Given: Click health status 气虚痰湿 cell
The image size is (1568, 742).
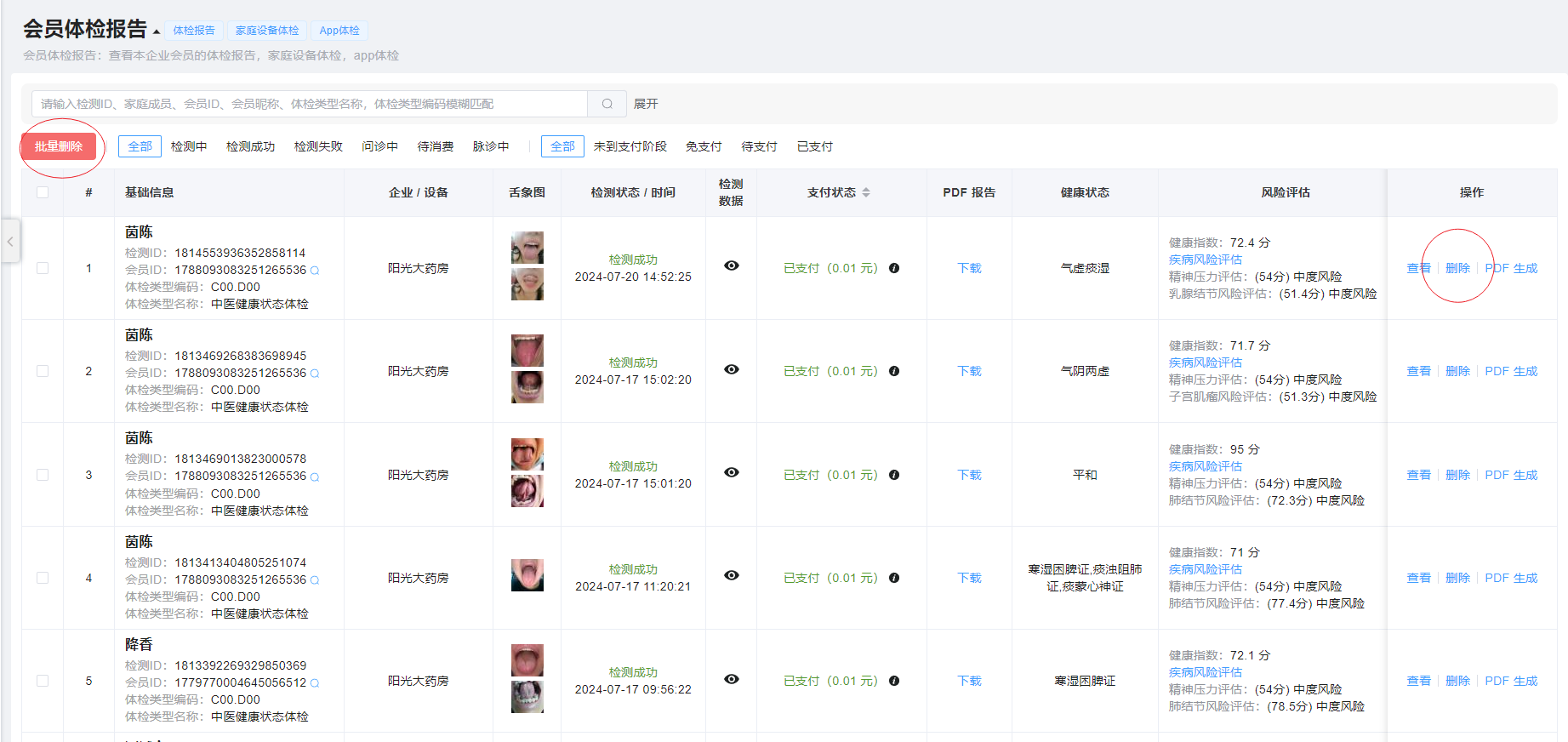Looking at the screenshot, I should pyautogui.click(x=1085, y=268).
